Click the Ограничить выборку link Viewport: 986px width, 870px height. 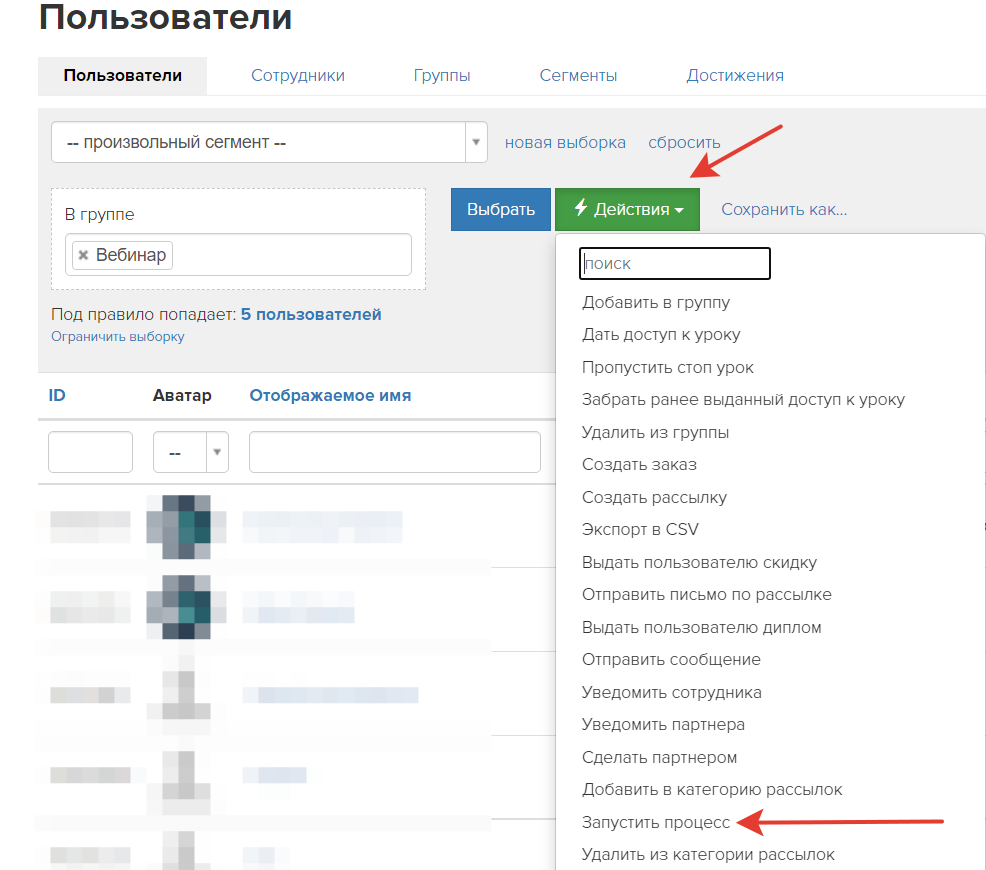click(118, 337)
